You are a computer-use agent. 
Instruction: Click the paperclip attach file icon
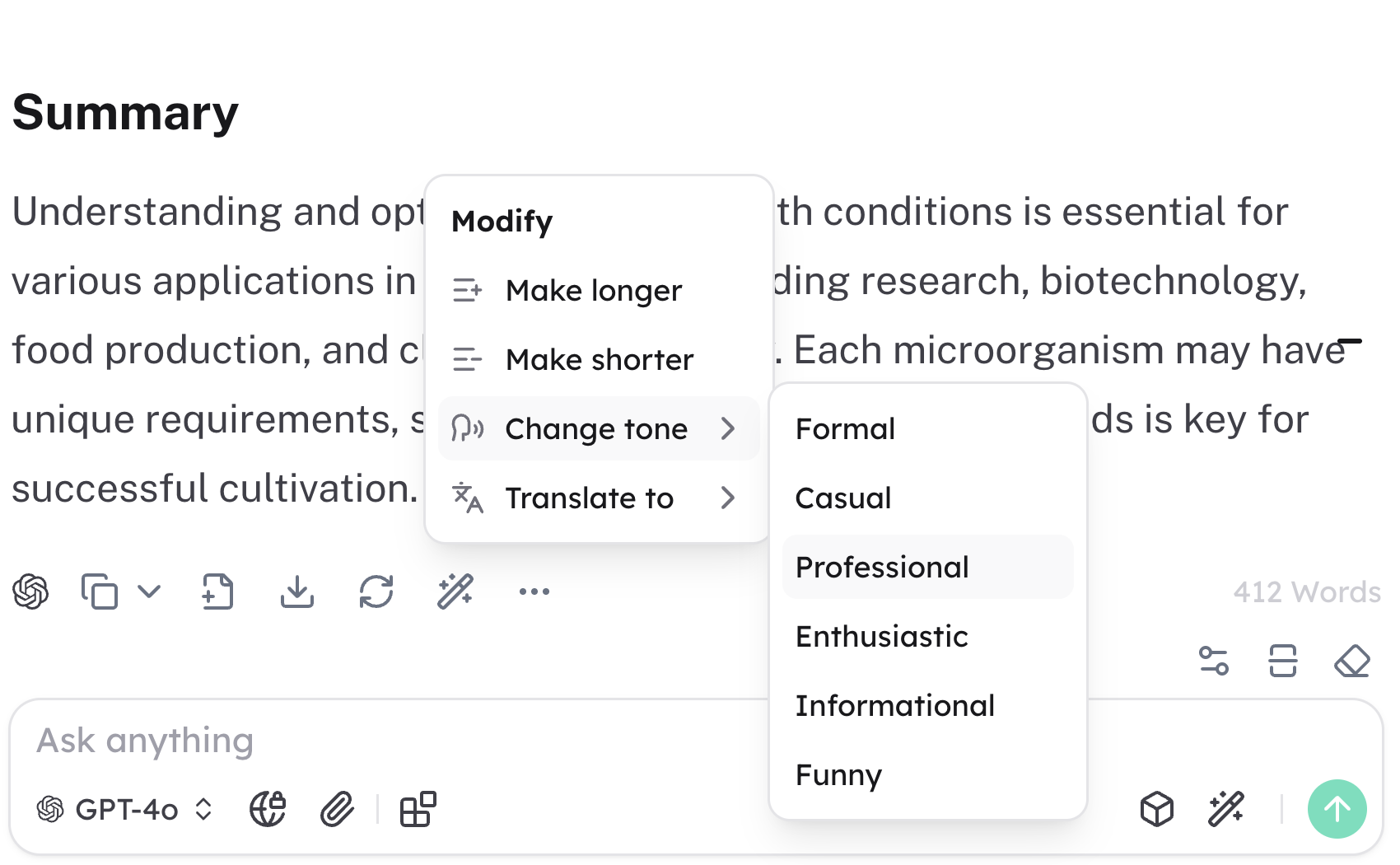click(337, 809)
